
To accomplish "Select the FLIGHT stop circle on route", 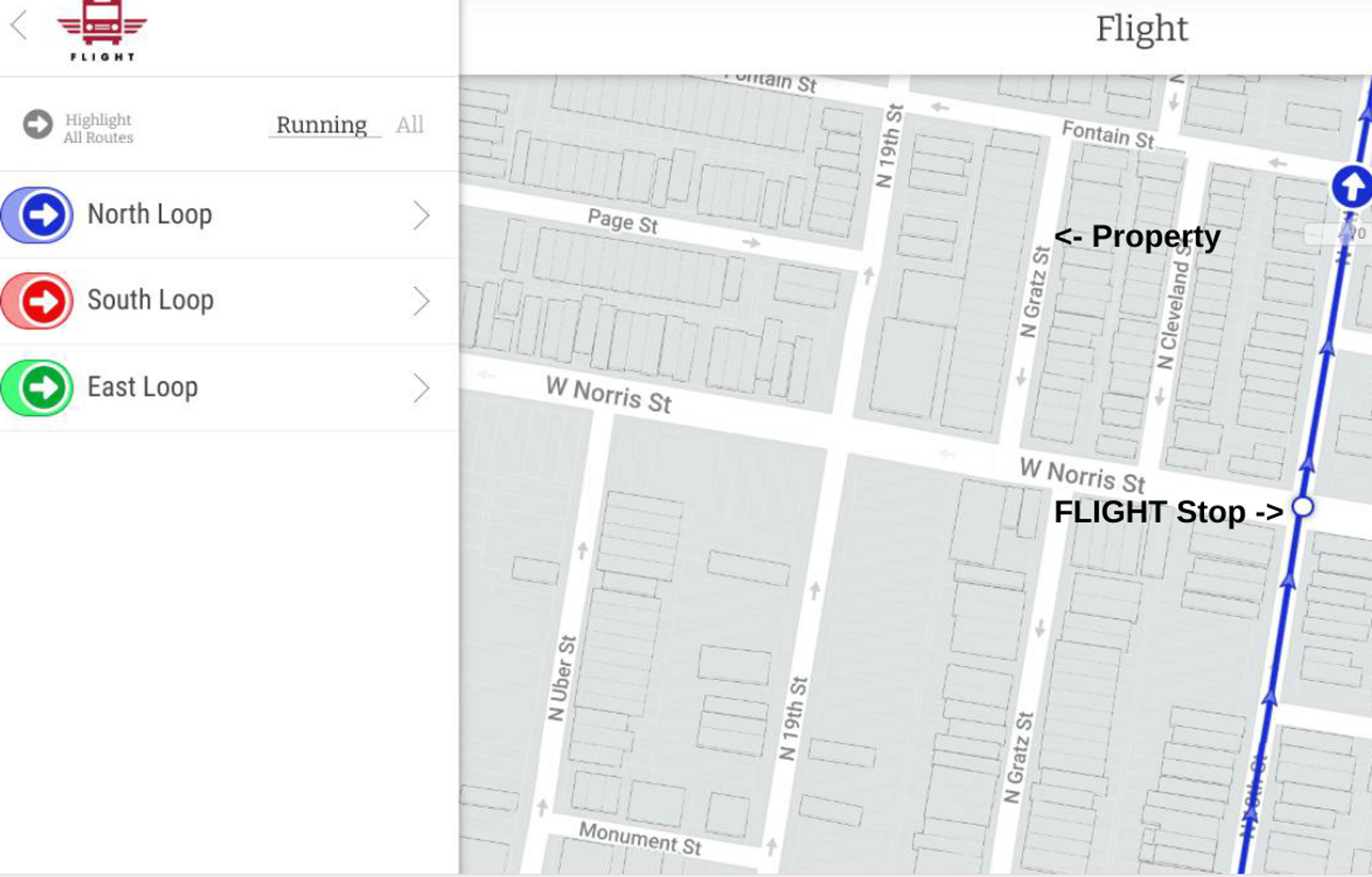I will (x=1302, y=507).
